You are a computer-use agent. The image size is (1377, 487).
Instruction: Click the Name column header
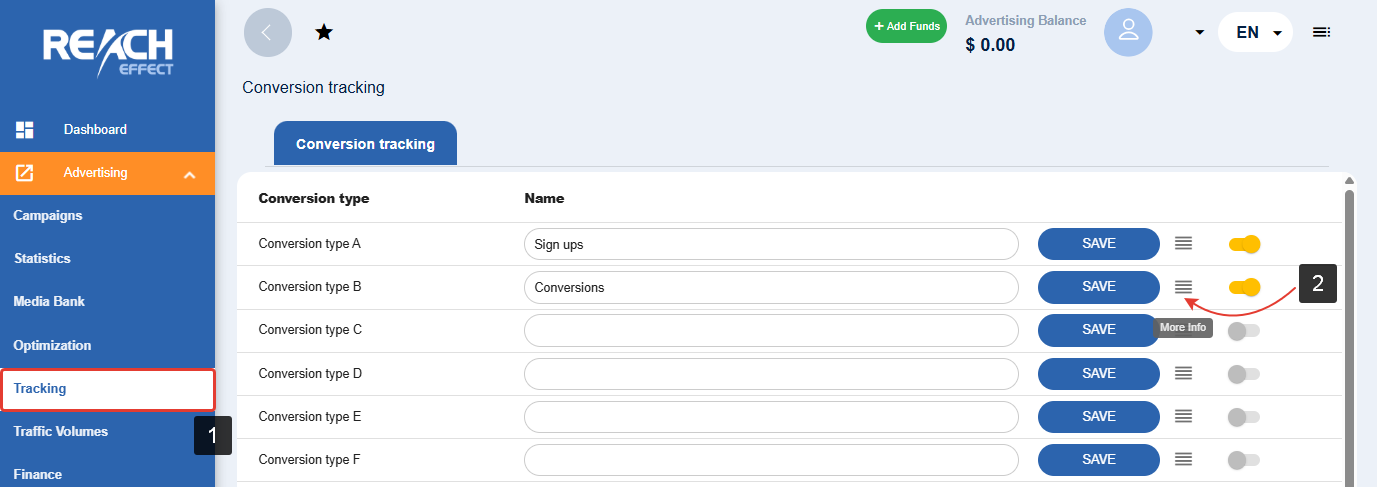click(x=544, y=198)
